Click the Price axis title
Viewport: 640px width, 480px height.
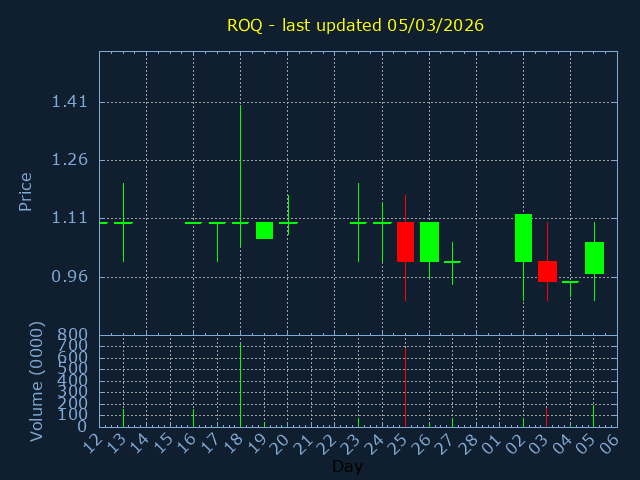[x=26, y=191]
